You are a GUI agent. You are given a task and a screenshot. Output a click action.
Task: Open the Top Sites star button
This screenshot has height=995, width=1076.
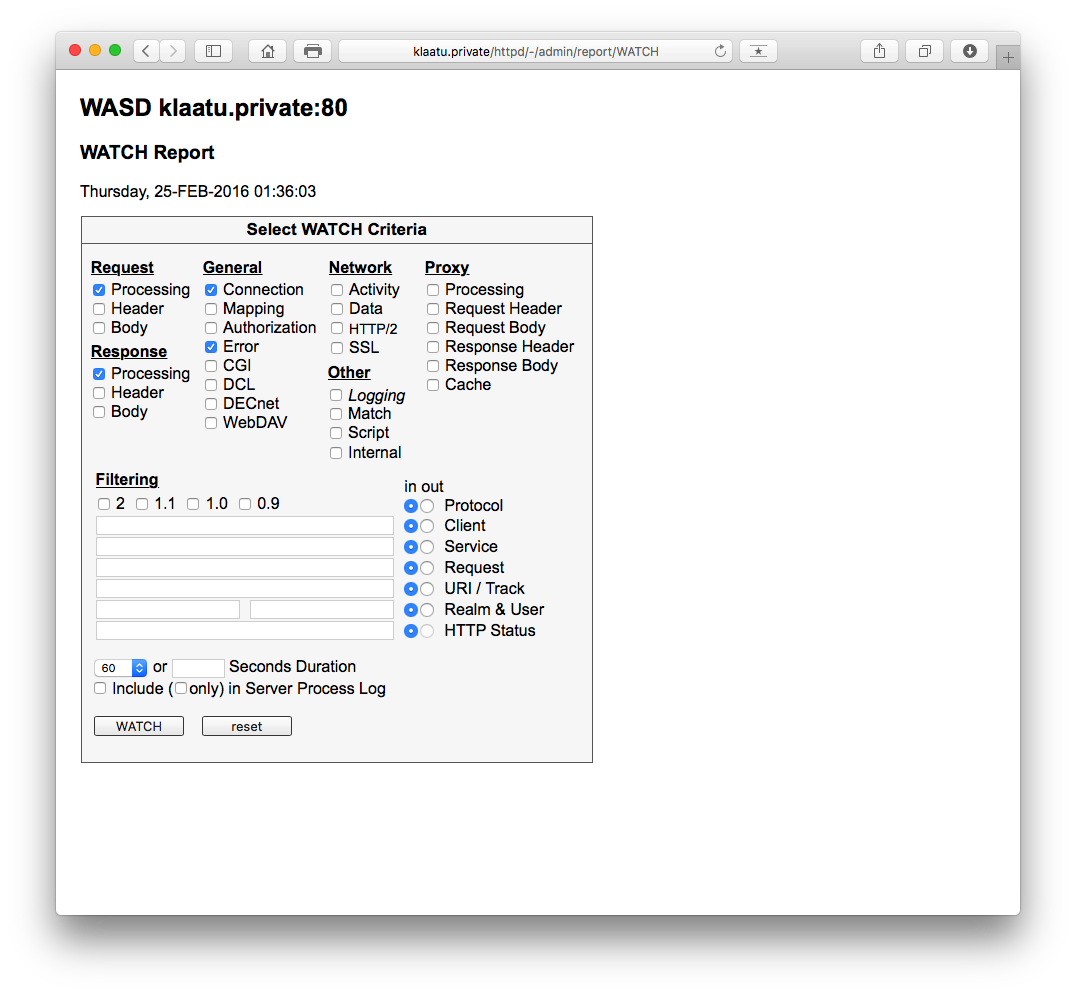(758, 51)
